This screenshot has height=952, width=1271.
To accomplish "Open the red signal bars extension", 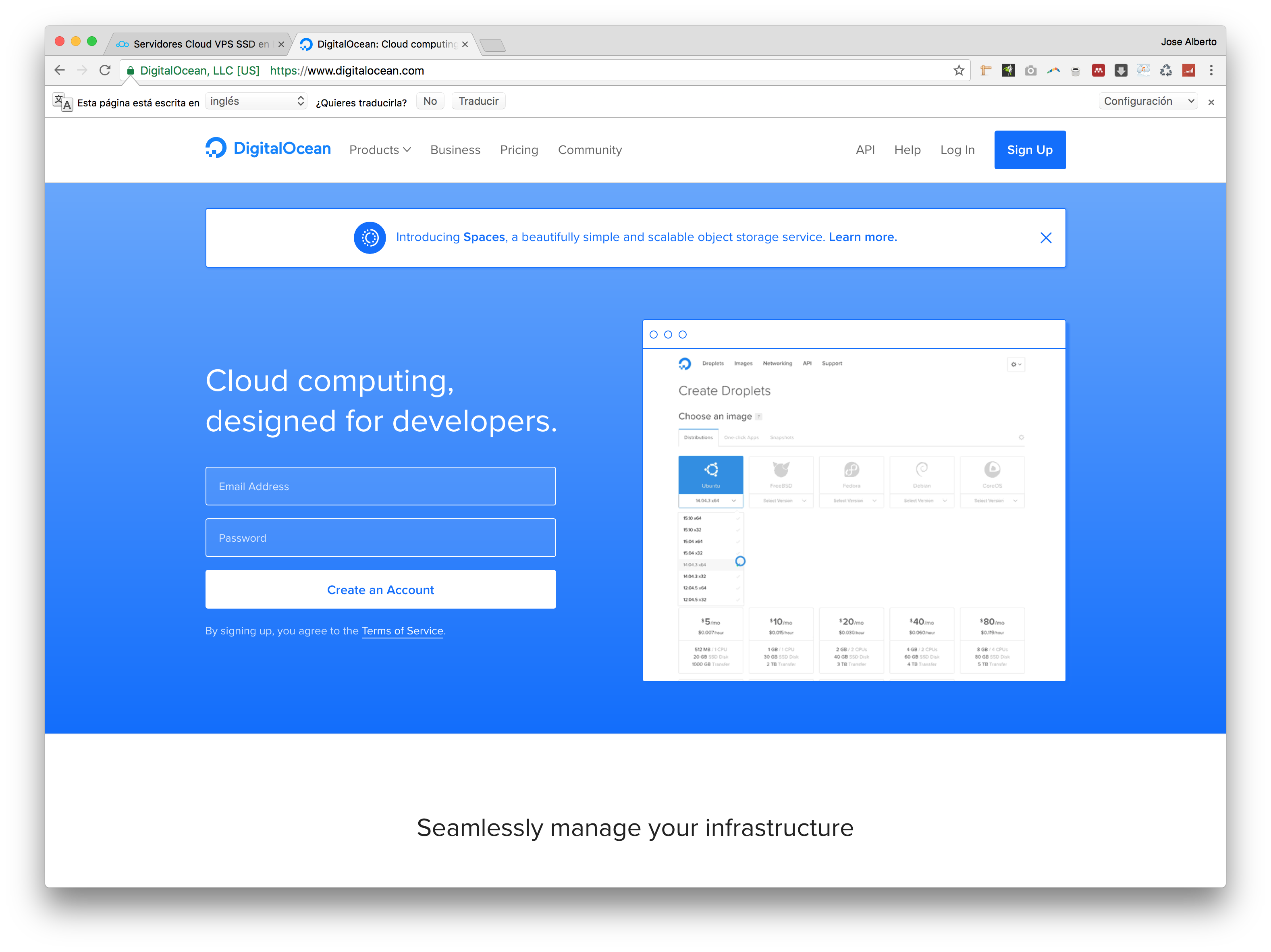I will (x=1188, y=70).
